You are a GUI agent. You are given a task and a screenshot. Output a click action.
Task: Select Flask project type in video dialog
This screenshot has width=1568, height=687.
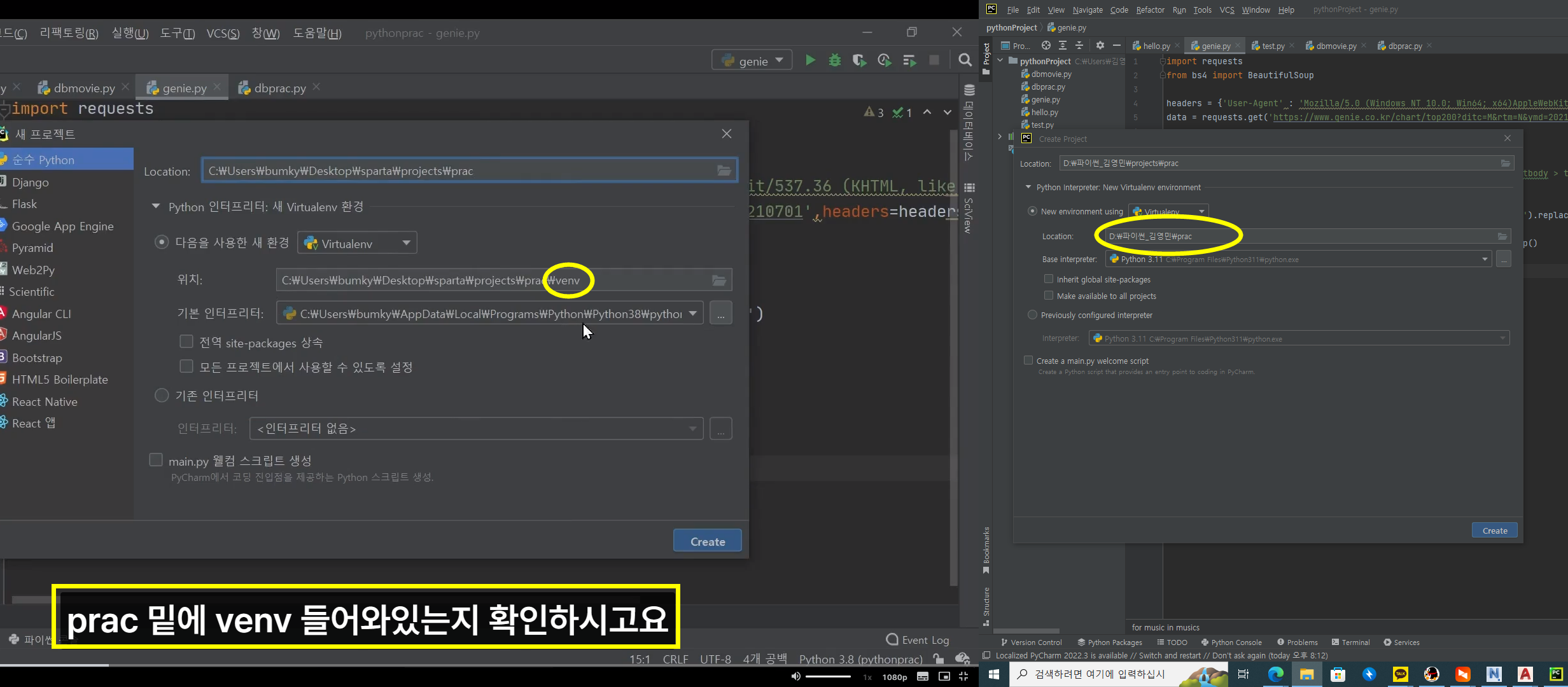[24, 204]
